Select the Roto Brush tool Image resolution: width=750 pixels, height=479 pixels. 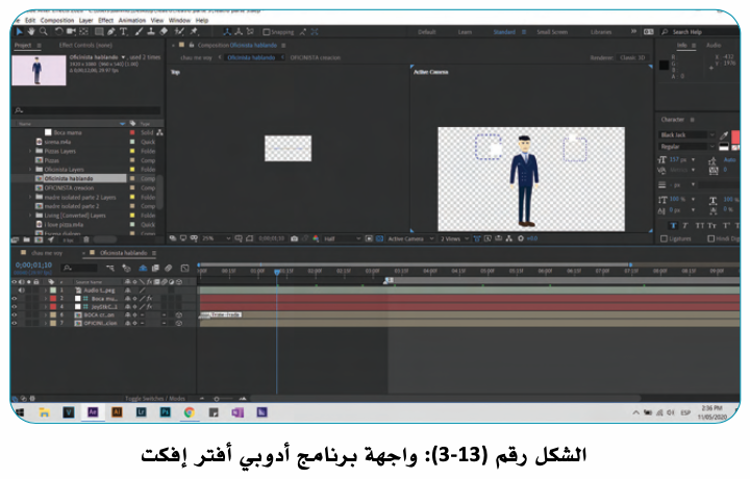tap(179, 32)
